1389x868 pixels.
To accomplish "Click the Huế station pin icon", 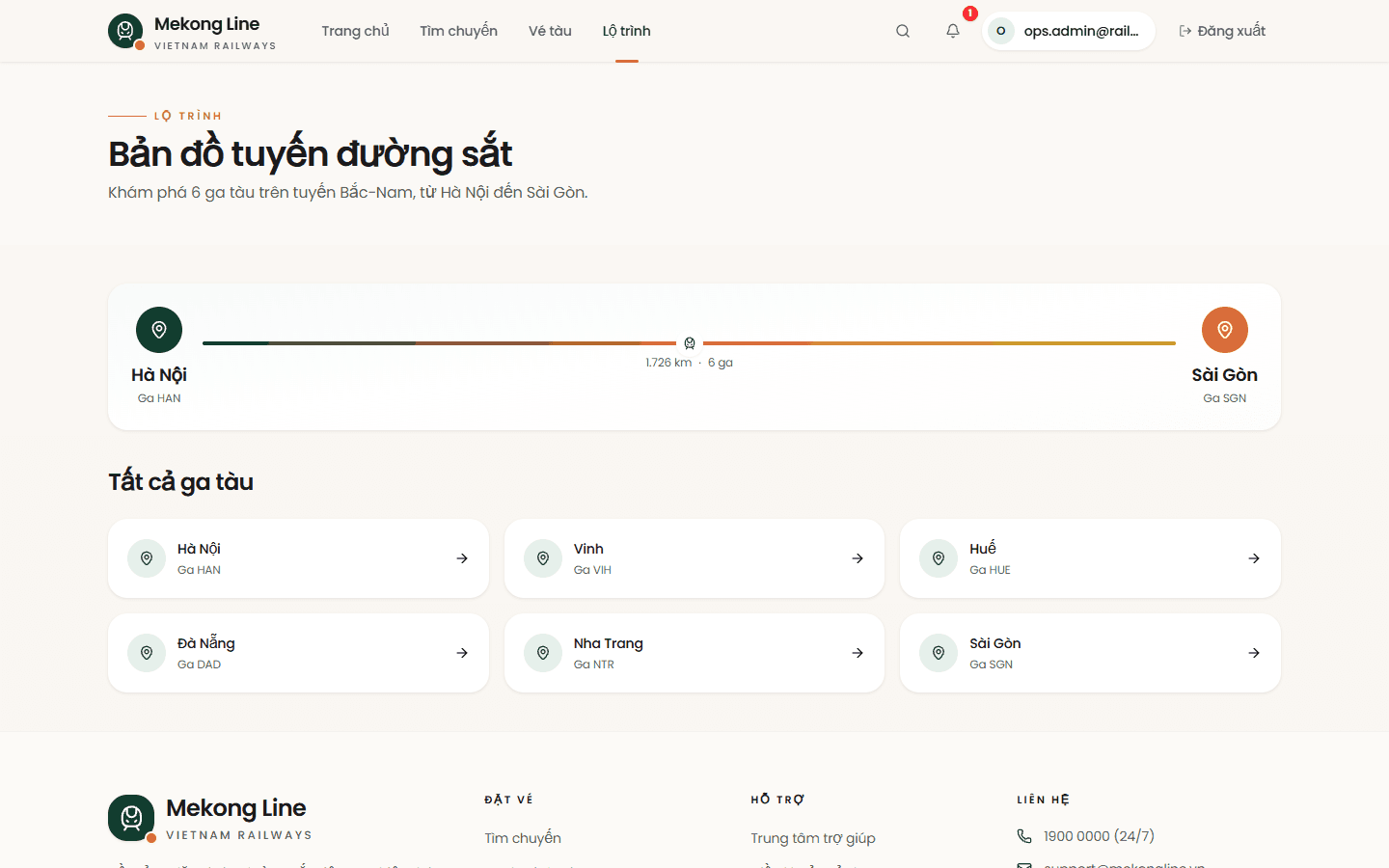I will point(939,558).
